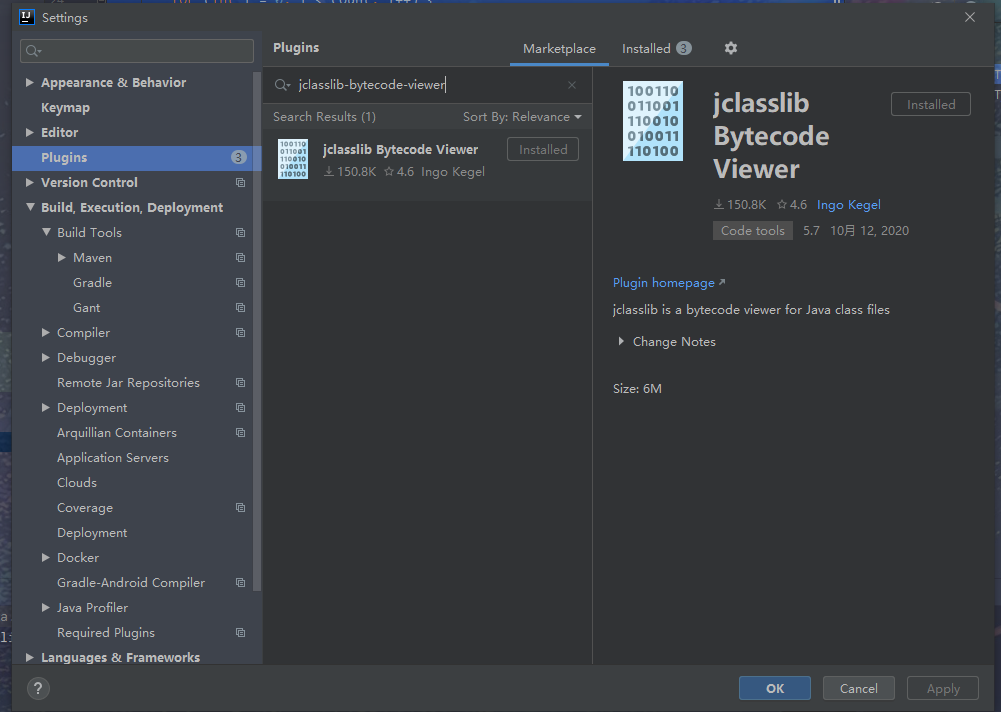Expand Appearance & Behavior section
Viewport: 1001px width, 712px height.
click(x=29, y=82)
